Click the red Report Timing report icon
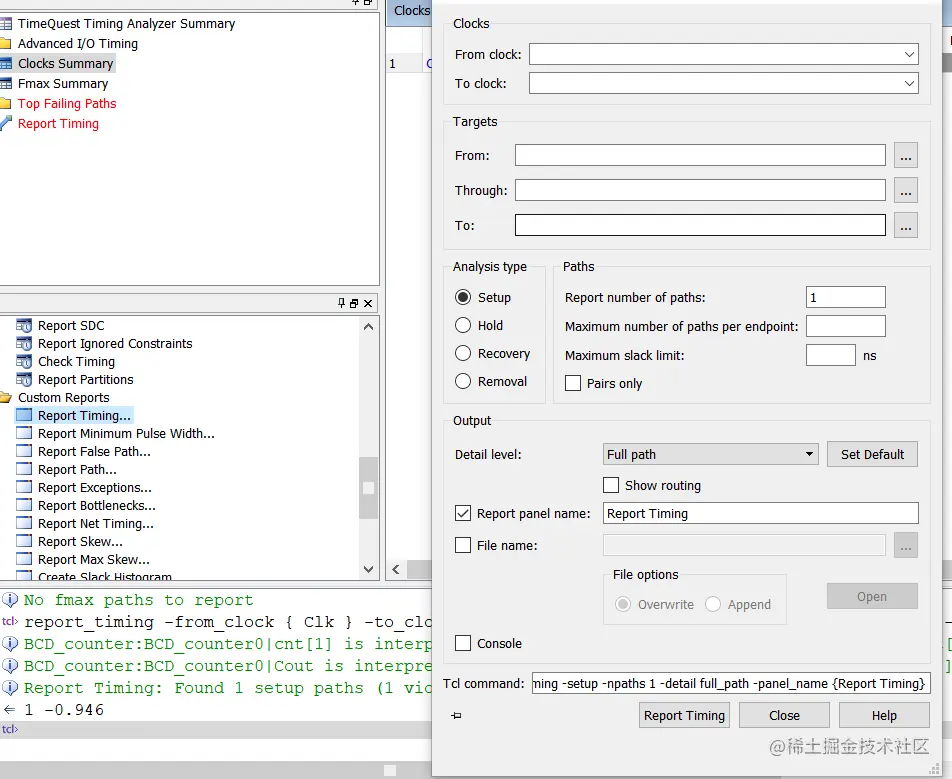 click(x=5, y=124)
